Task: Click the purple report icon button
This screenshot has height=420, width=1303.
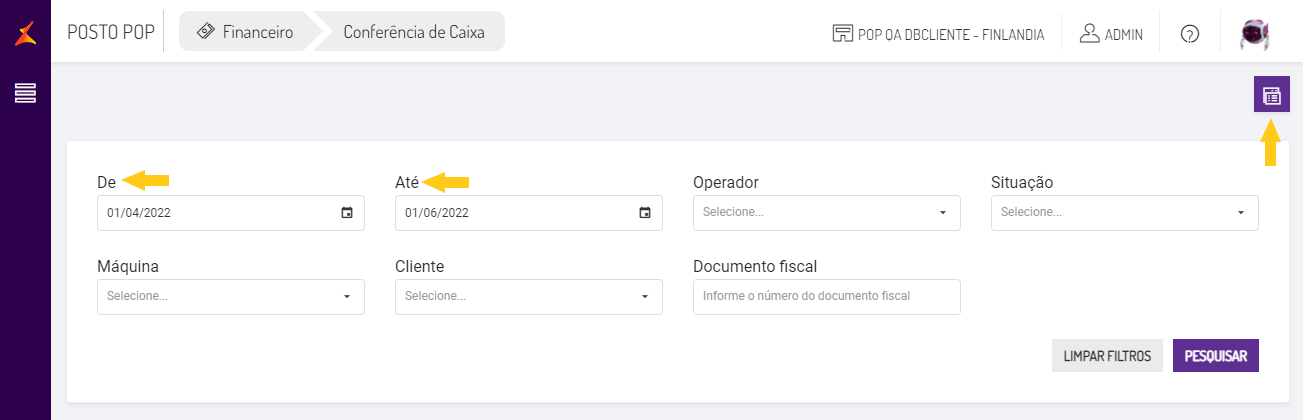Action: point(1271,96)
